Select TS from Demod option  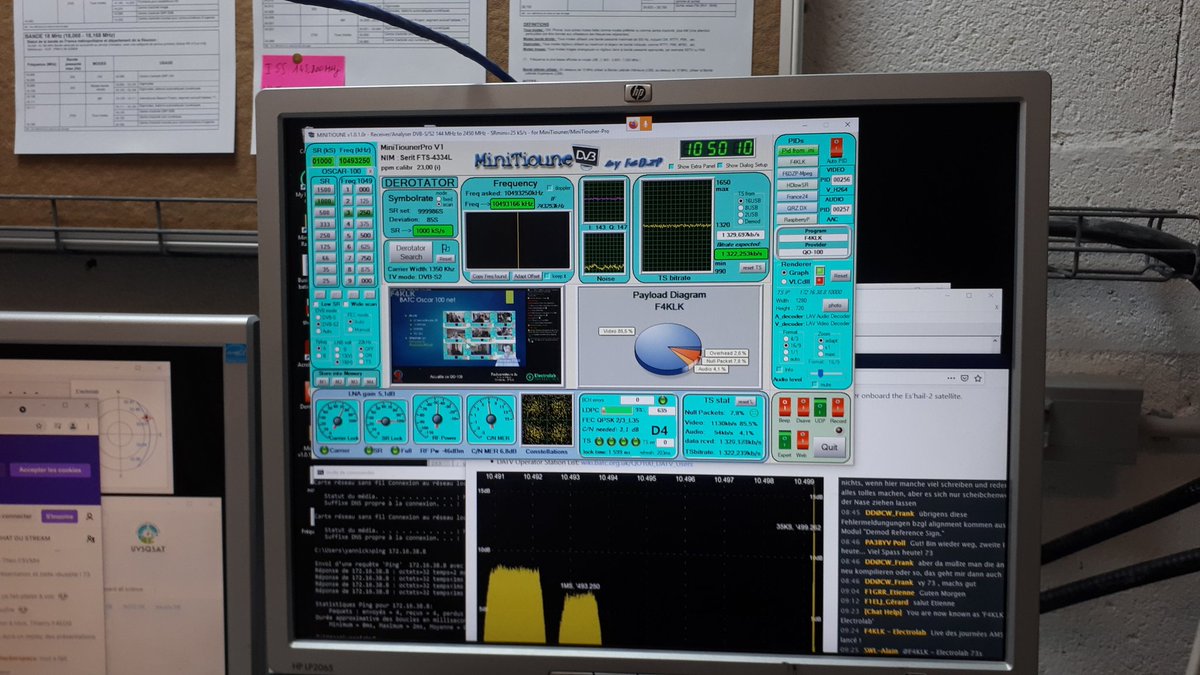coord(740,221)
